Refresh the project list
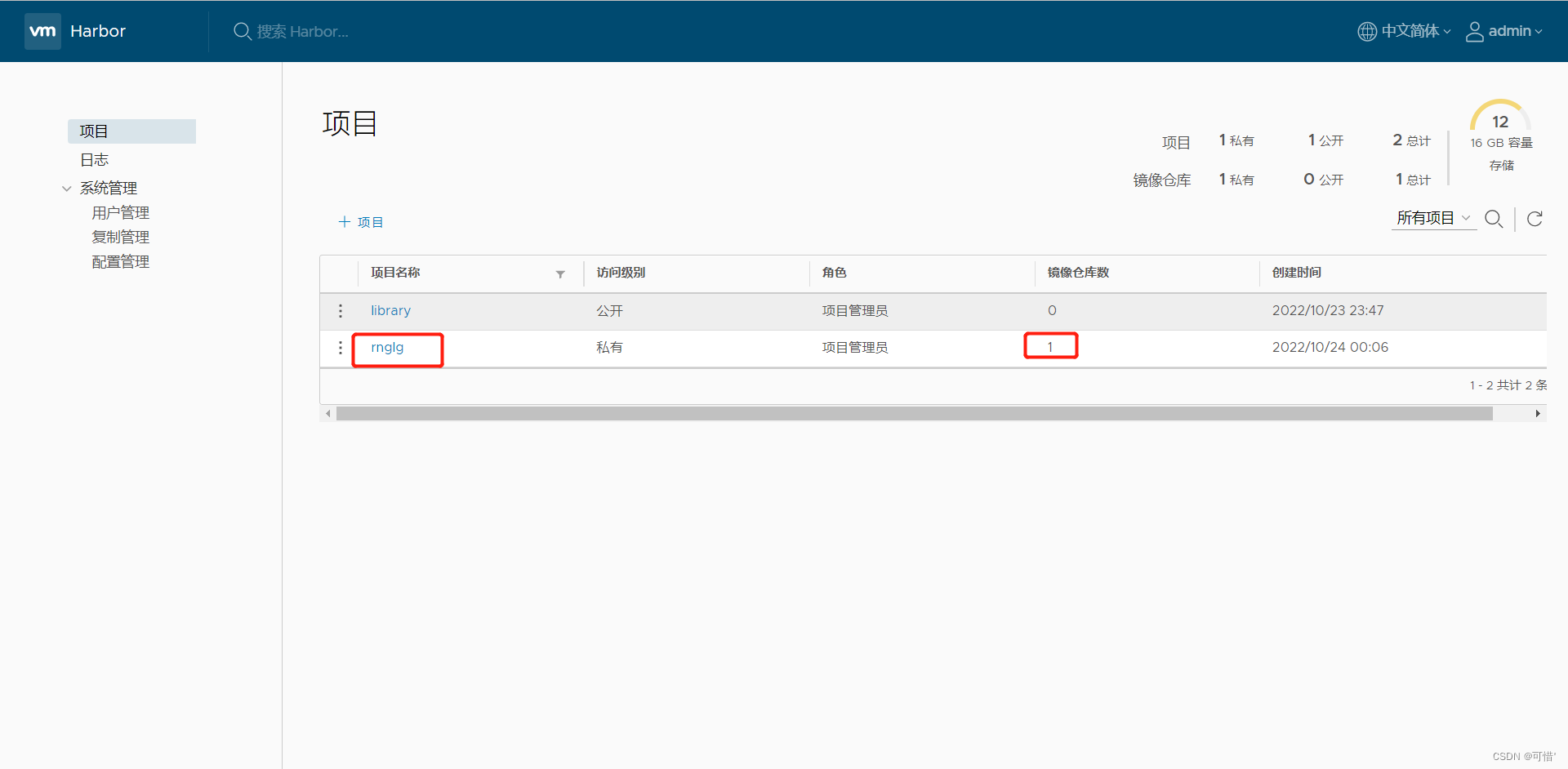Viewport: 1568px width, 769px height. pyautogui.click(x=1535, y=219)
